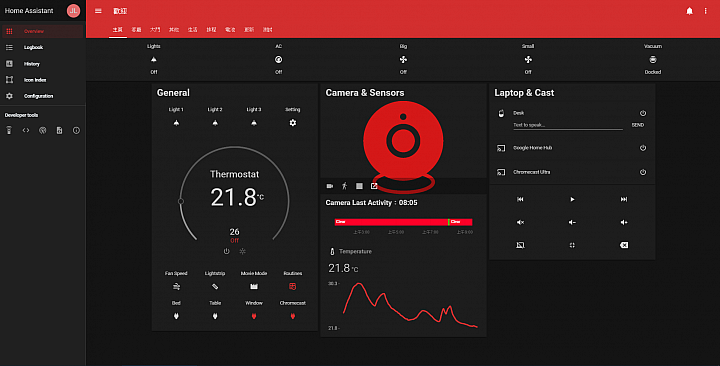Click the play button in media controls
The height and width of the screenshot is (366, 720).
pos(572,199)
